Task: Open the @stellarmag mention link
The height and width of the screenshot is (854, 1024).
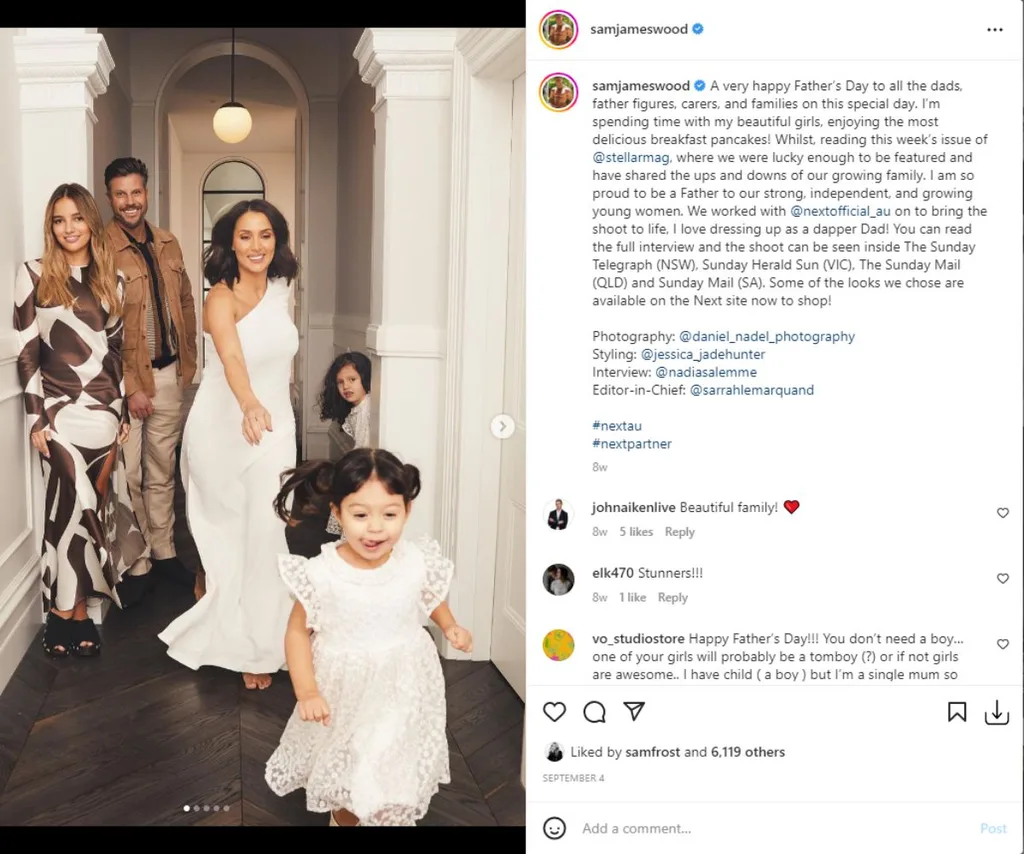Action: [631, 157]
